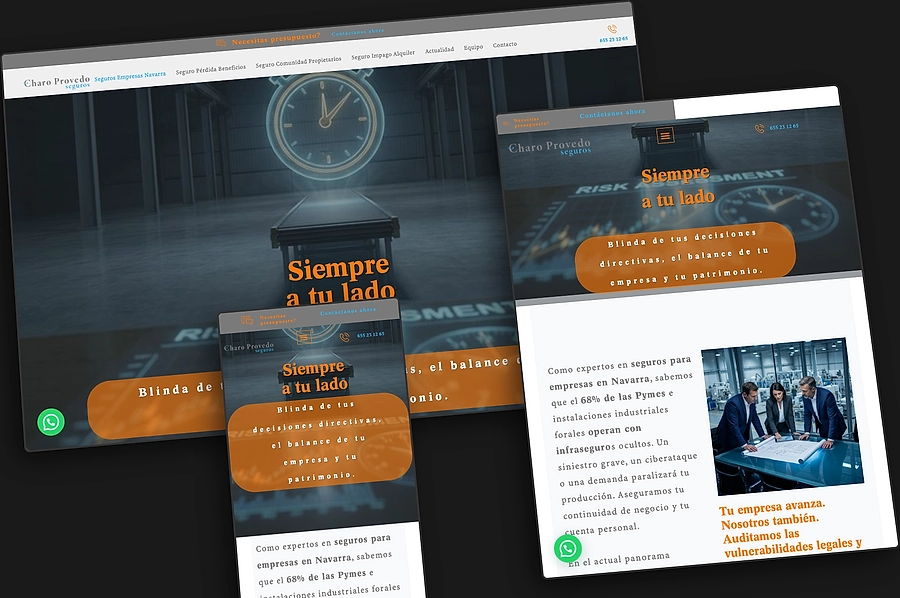Tap the phone icon in the tablet header
This screenshot has height=598, width=900.
point(759,129)
